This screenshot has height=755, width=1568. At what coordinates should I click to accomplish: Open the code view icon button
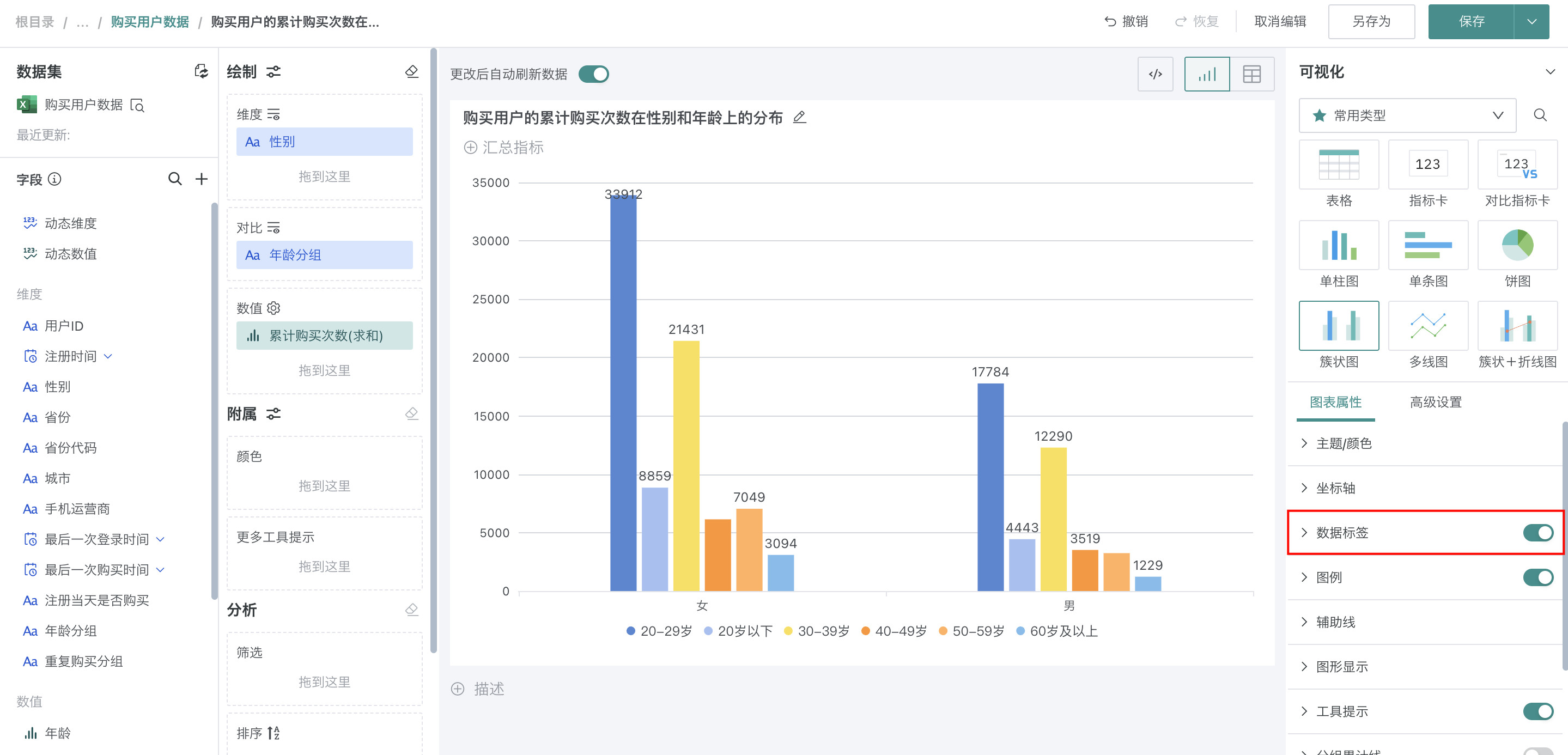1154,74
